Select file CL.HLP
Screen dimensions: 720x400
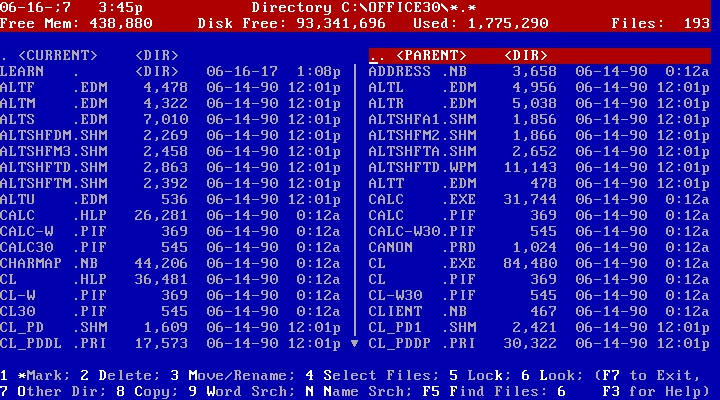pos(171,280)
